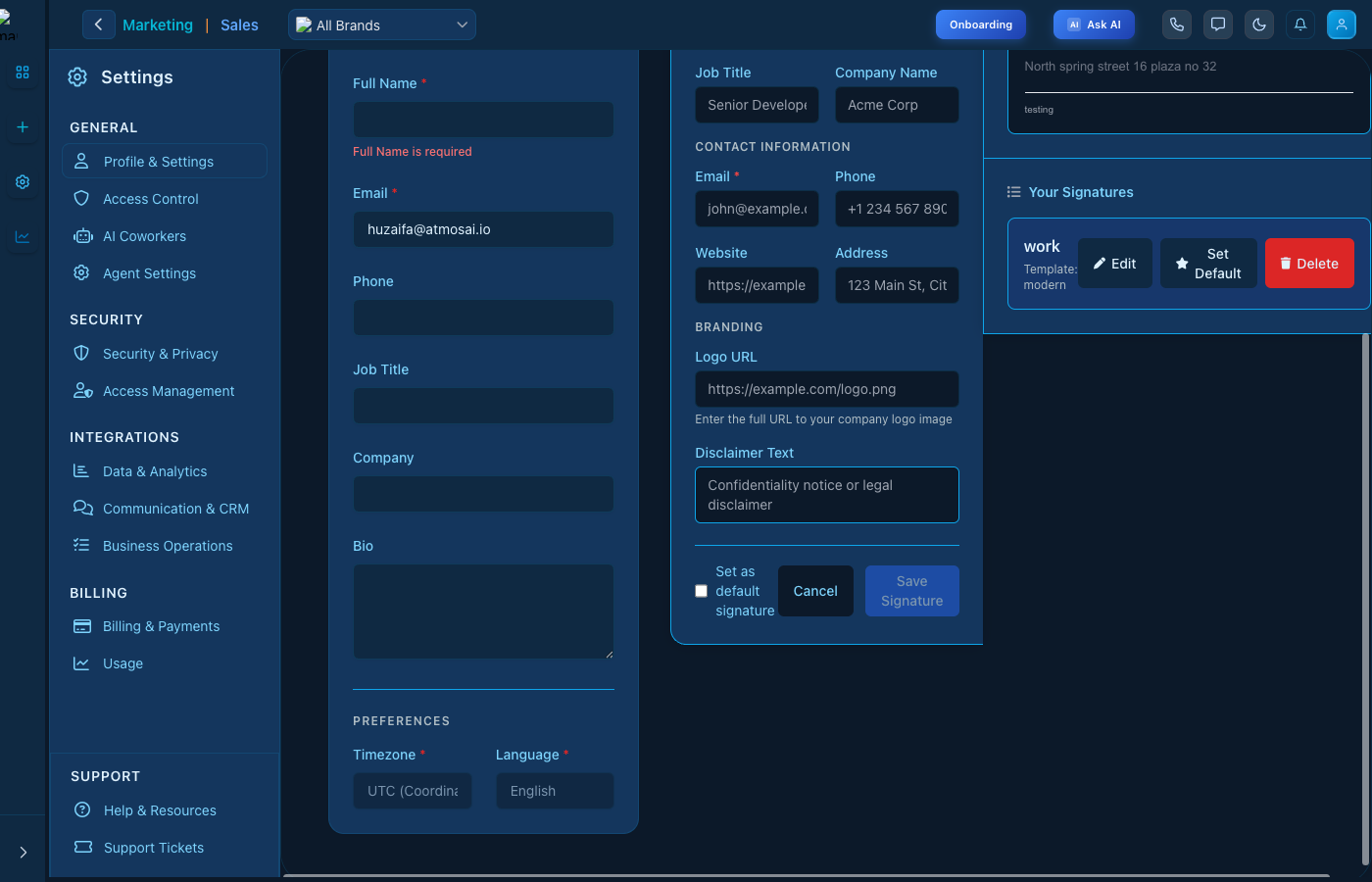Click the Onboarding button

click(x=981, y=24)
